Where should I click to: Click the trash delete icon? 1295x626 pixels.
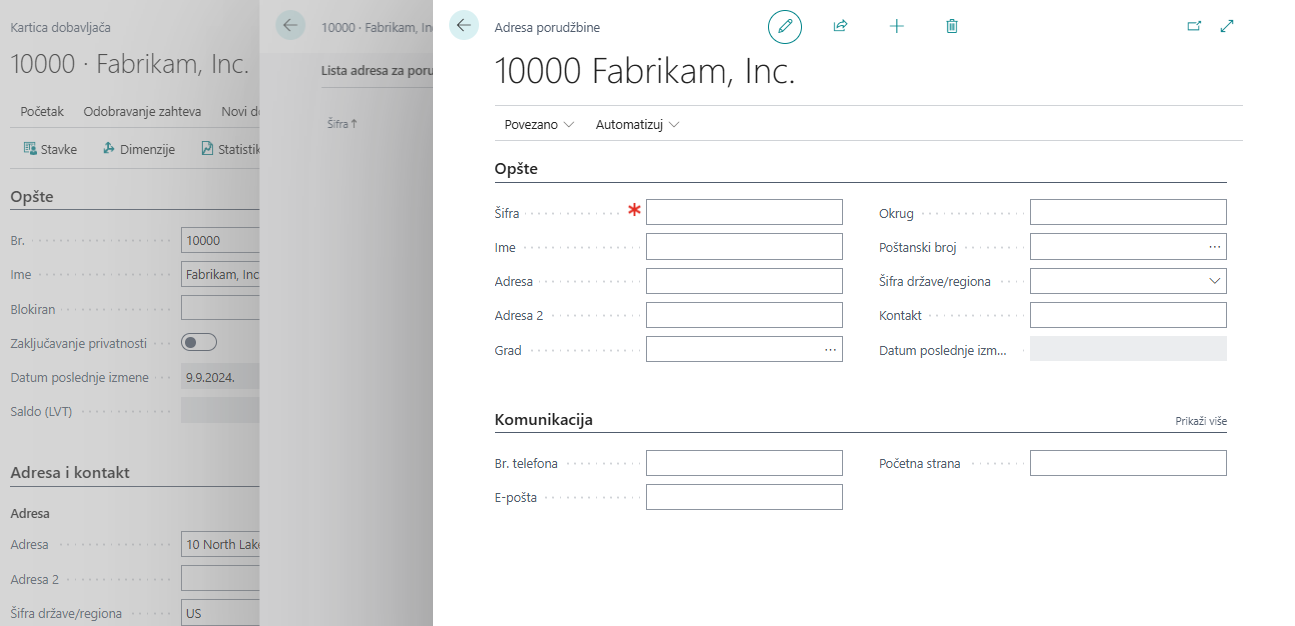pos(952,27)
